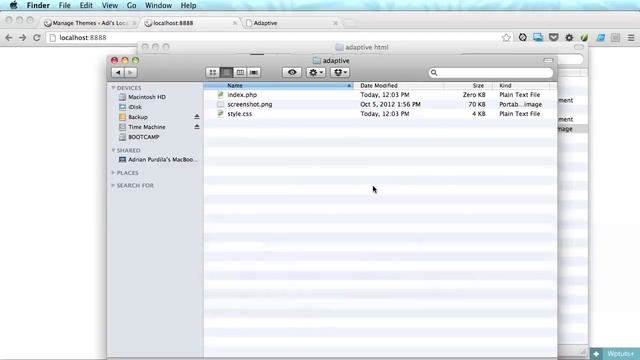
Task: Collapse the SHARED sidebar section
Action: (113, 150)
